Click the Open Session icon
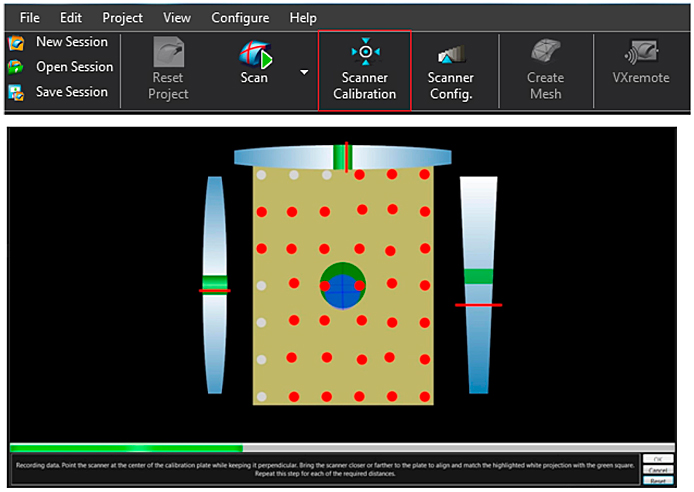This screenshot has height=492, width=694. [x=15, y=67]
